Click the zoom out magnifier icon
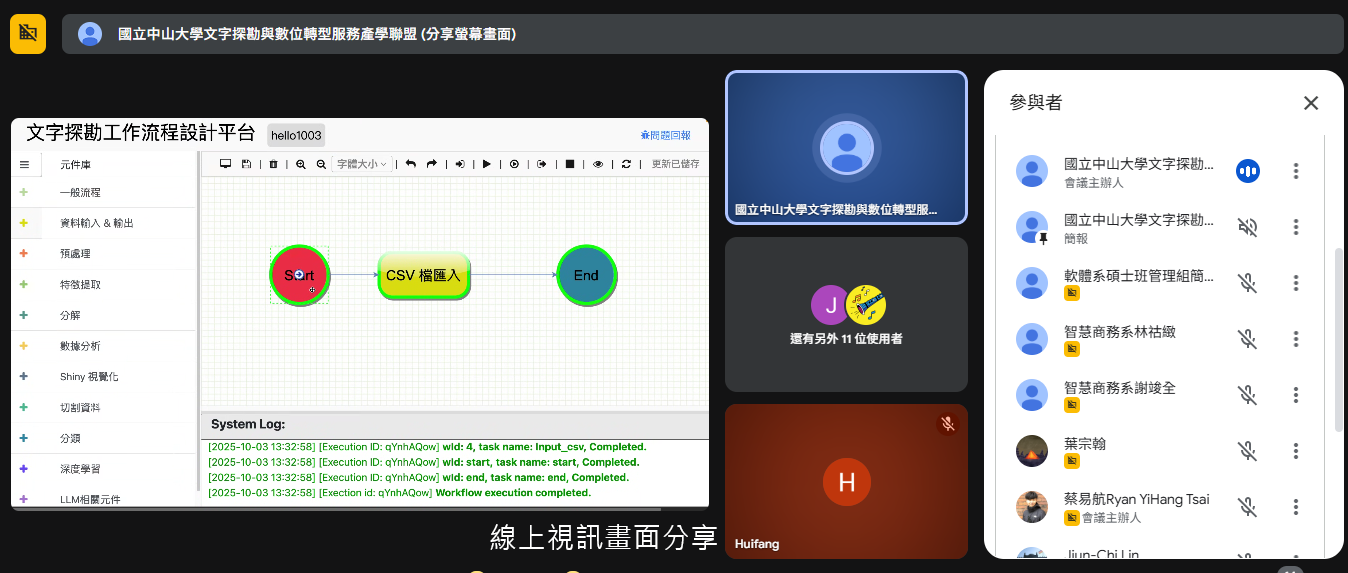Screen dimensions: 1348x573 (x=321, y=164)
